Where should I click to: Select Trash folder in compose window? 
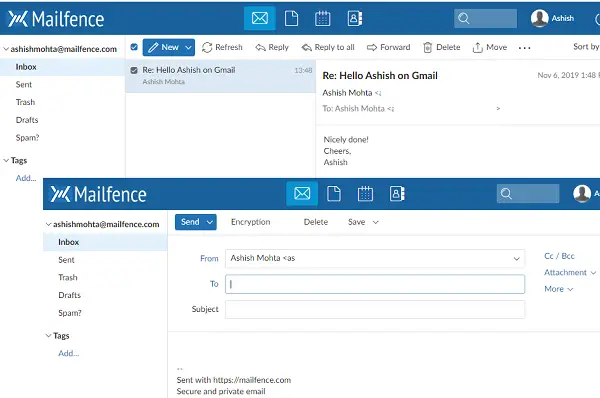point(68,277)
